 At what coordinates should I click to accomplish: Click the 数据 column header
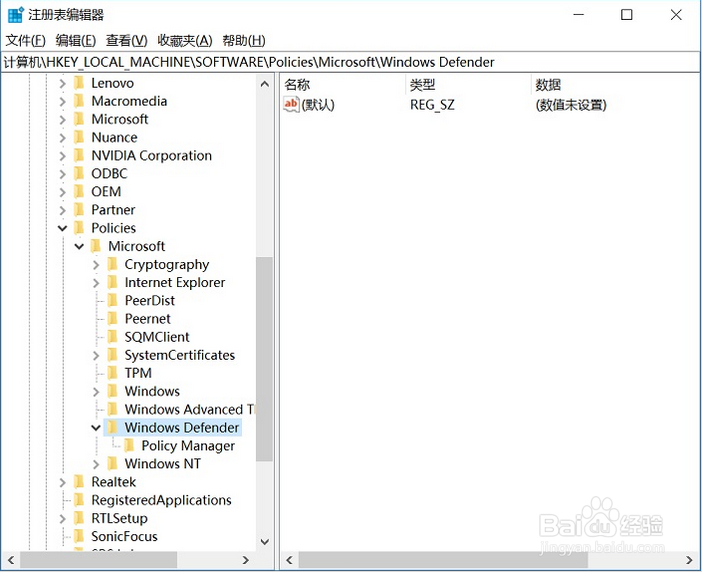tap(616, 84)
